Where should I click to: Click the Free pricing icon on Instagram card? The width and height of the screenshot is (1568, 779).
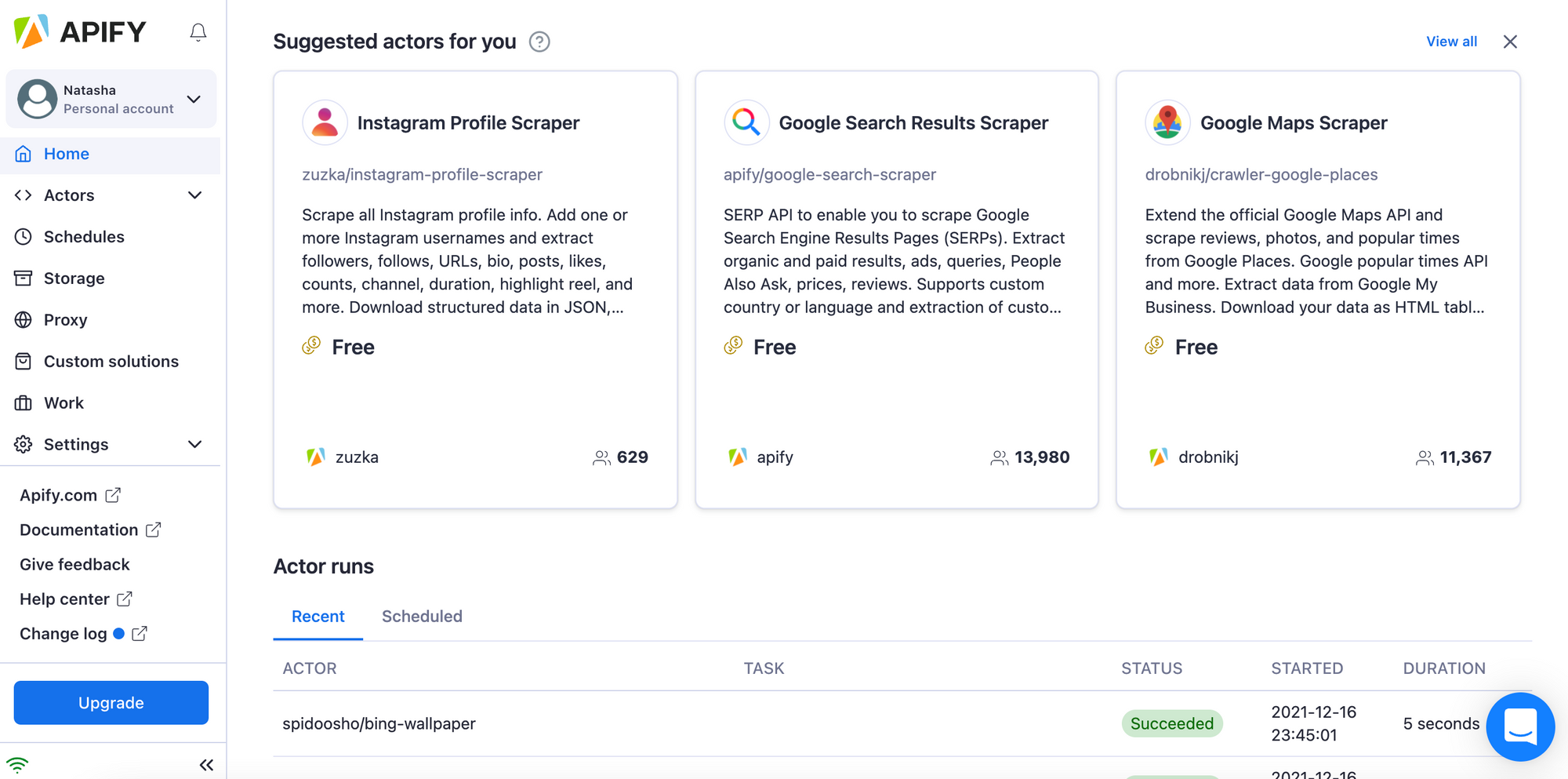click(x=311, y=346)
